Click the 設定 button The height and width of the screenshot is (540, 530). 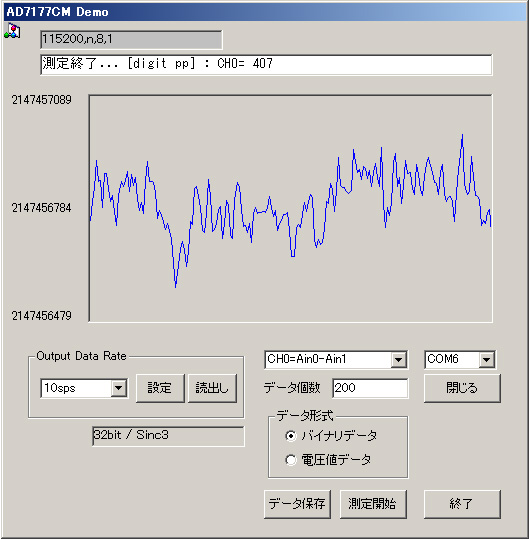160,388
